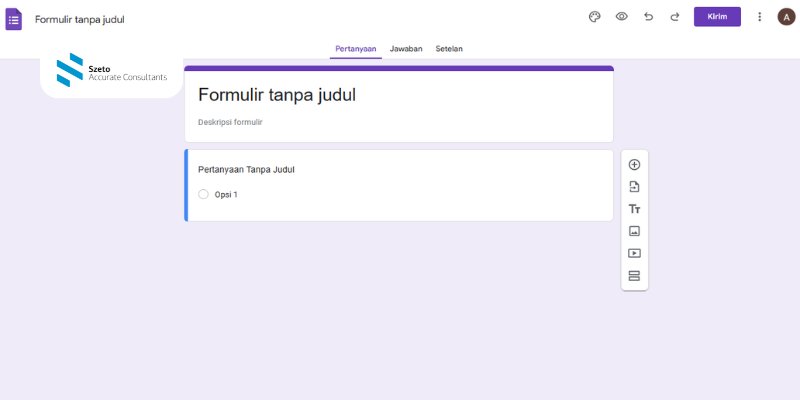Open the theme customization palette icon
This screenshot has width=800, height=400.
[594, 17]
